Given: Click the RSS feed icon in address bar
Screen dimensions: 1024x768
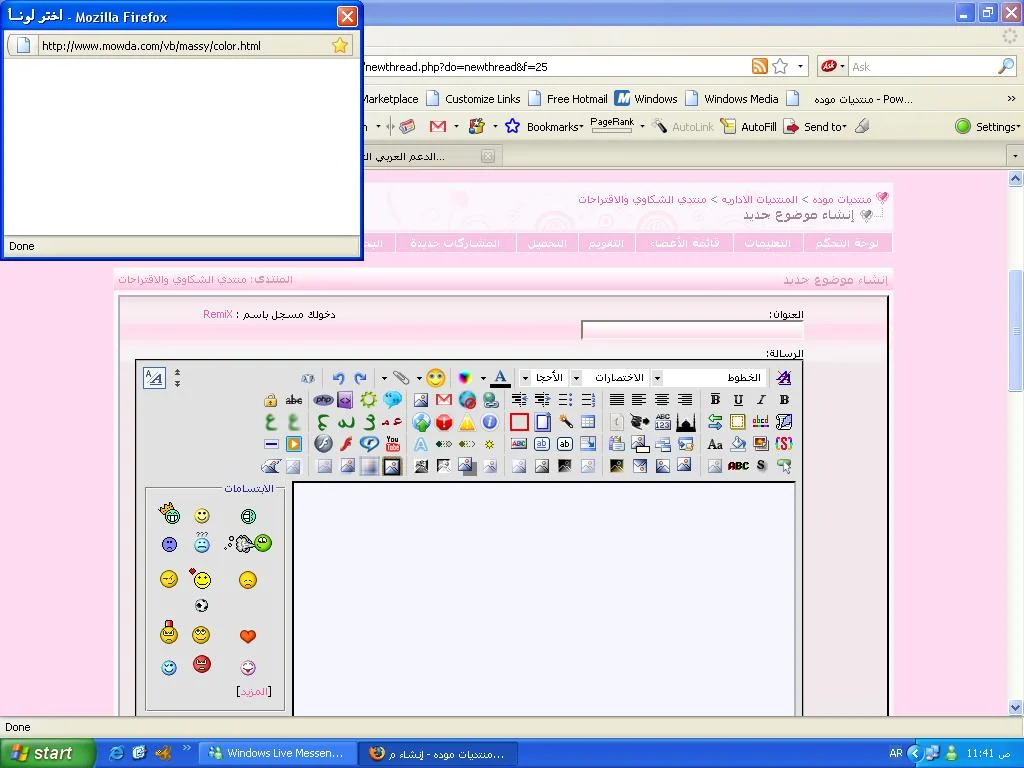Looking at the screenshot, I should tap(760, 67).
